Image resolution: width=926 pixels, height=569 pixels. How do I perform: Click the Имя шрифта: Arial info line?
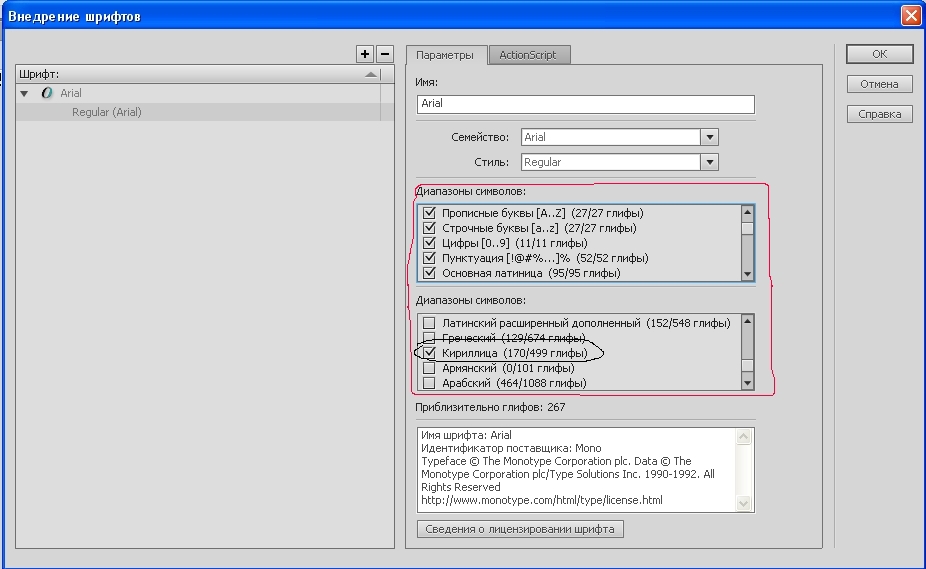[466, 435]
